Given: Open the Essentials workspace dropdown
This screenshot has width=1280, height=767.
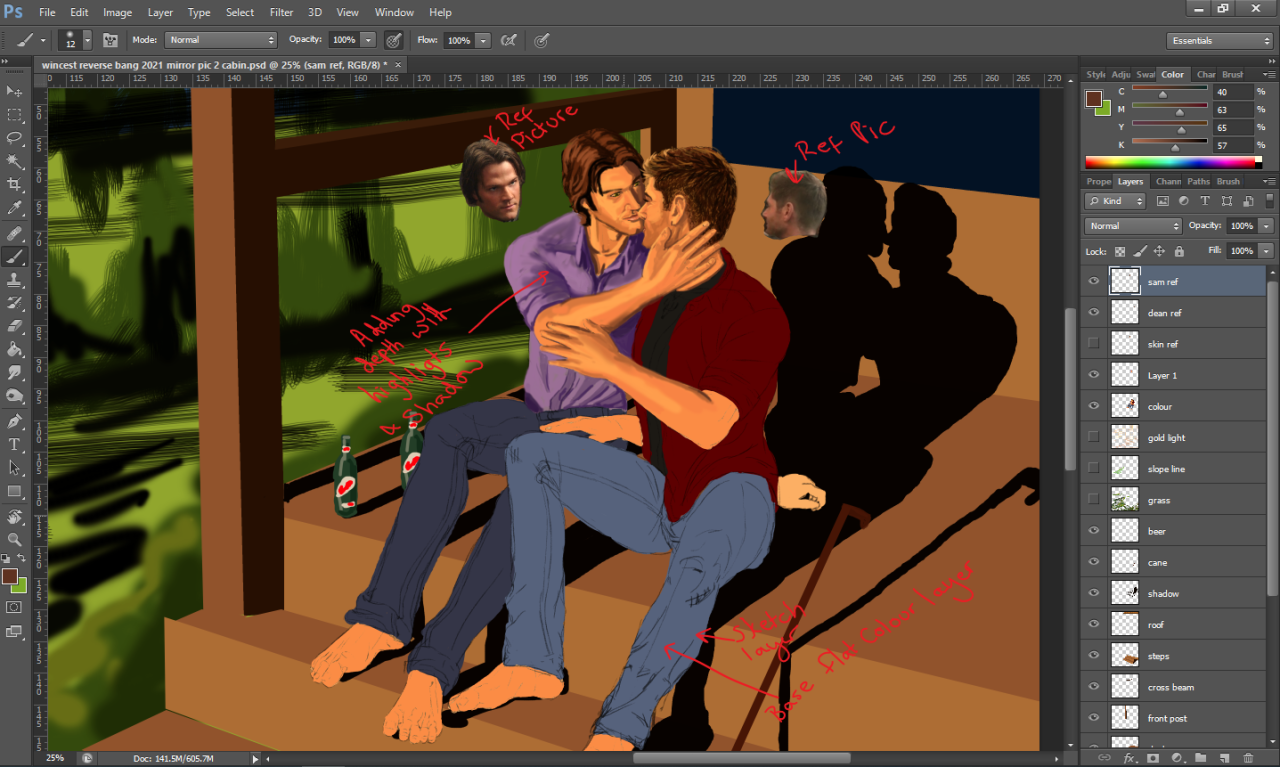Looking at the screenshot, I should point(1219,41).
